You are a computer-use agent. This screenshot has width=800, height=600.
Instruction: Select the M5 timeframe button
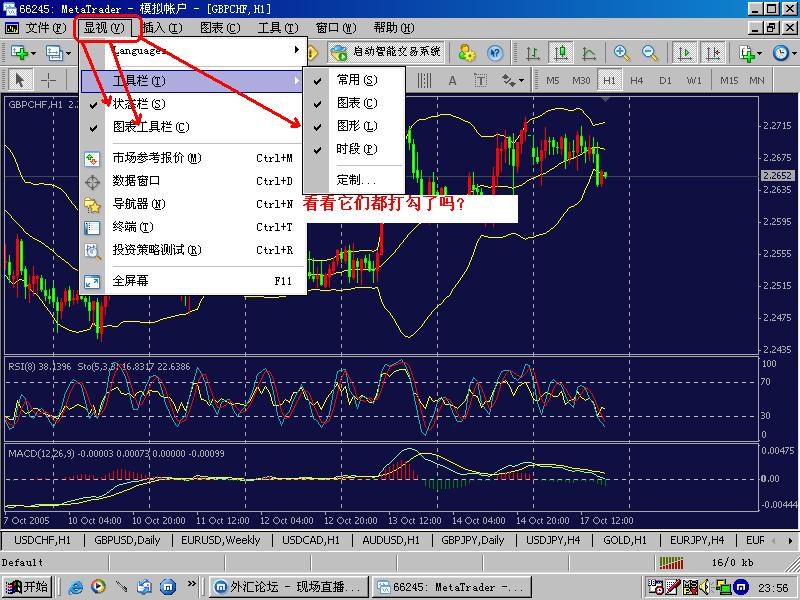tap(553, 81)
